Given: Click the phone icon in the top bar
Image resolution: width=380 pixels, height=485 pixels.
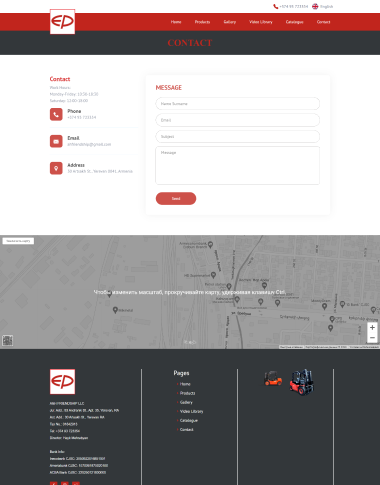Looking at the screenshot, I should click(x=276, y=6).
